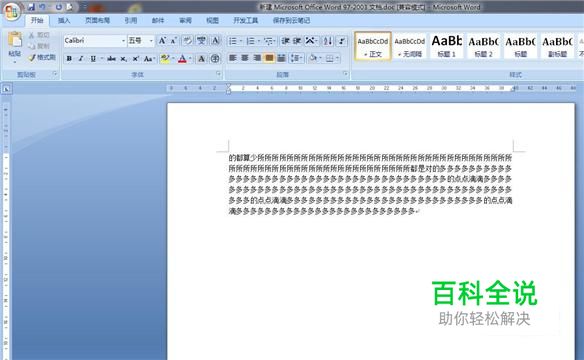The image size is (584, 360).
Task: Copy the selected text
Action: click(x=39, y=46)
